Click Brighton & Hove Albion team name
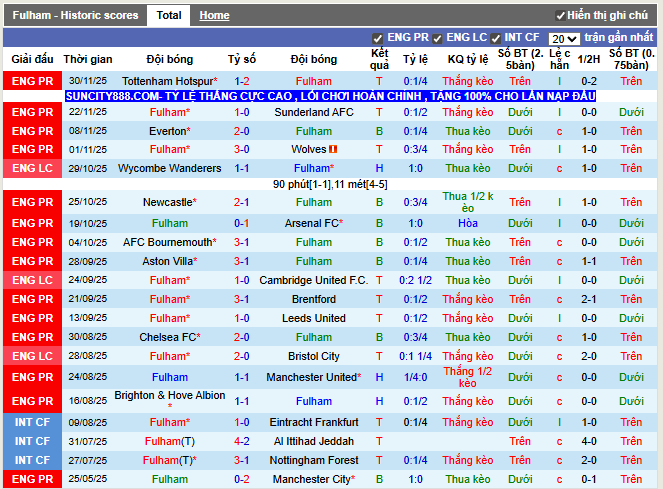 [x=170, y=396]
